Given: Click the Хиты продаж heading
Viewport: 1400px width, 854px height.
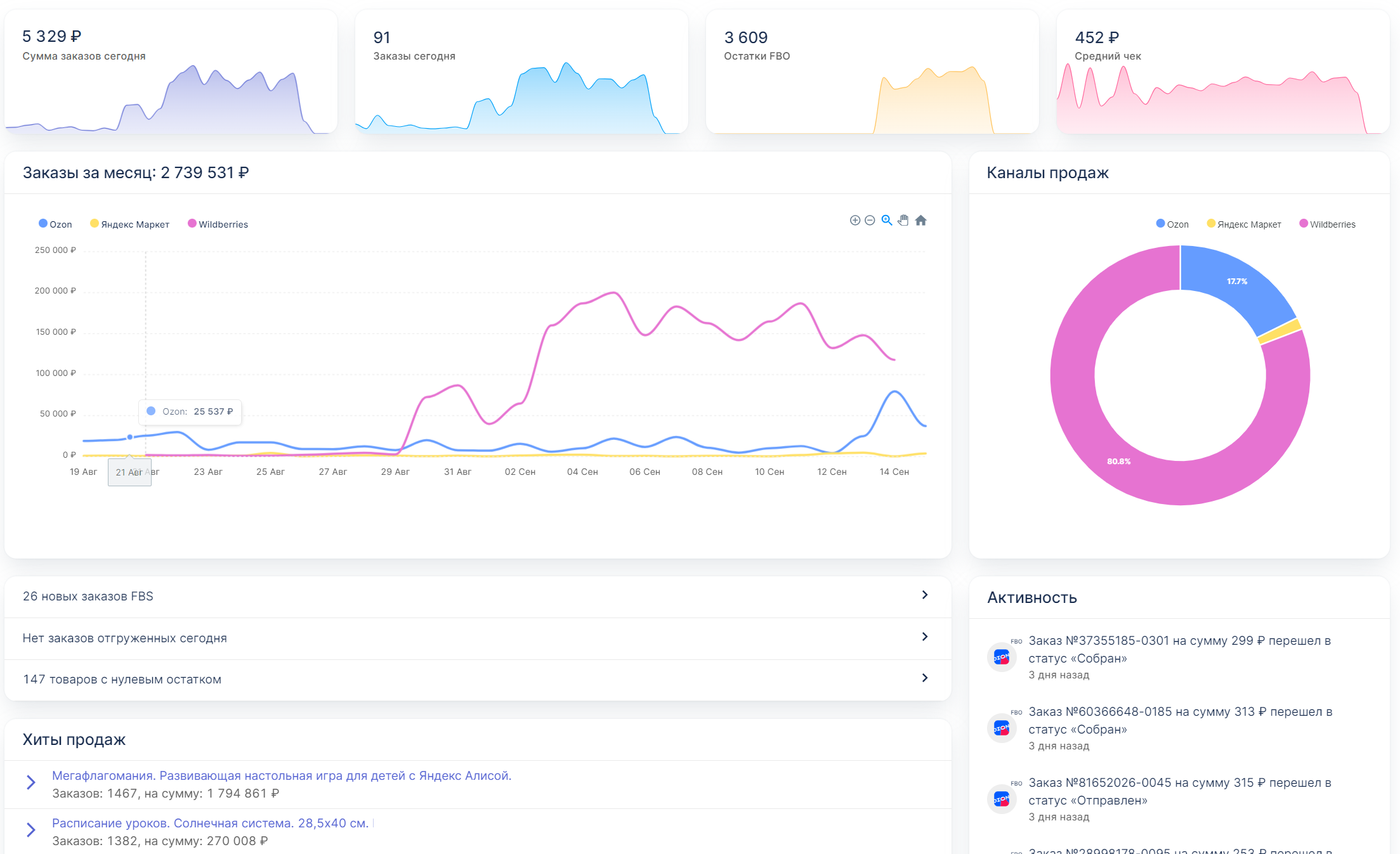Looking at the screenshot, I should point(74,739).
